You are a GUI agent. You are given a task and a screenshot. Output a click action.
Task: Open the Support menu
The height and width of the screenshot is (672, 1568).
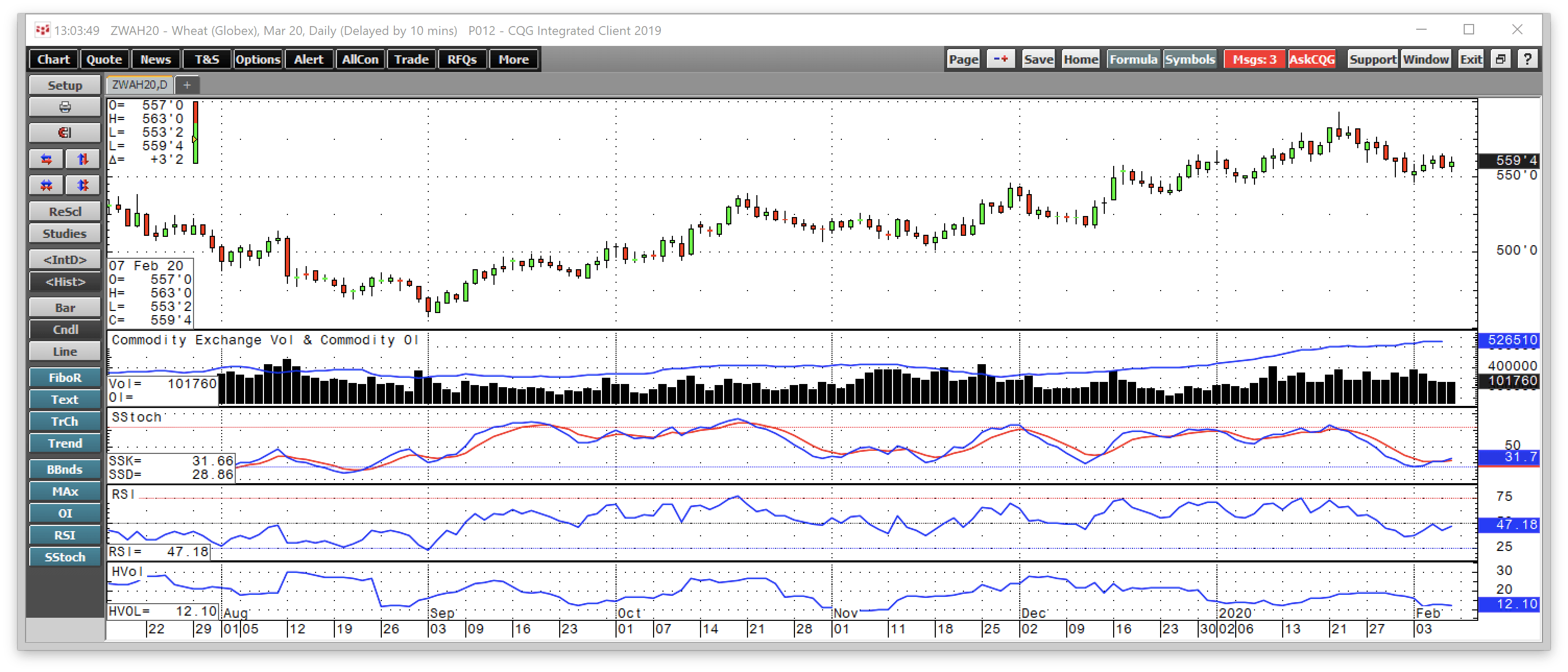(1372, 59)
